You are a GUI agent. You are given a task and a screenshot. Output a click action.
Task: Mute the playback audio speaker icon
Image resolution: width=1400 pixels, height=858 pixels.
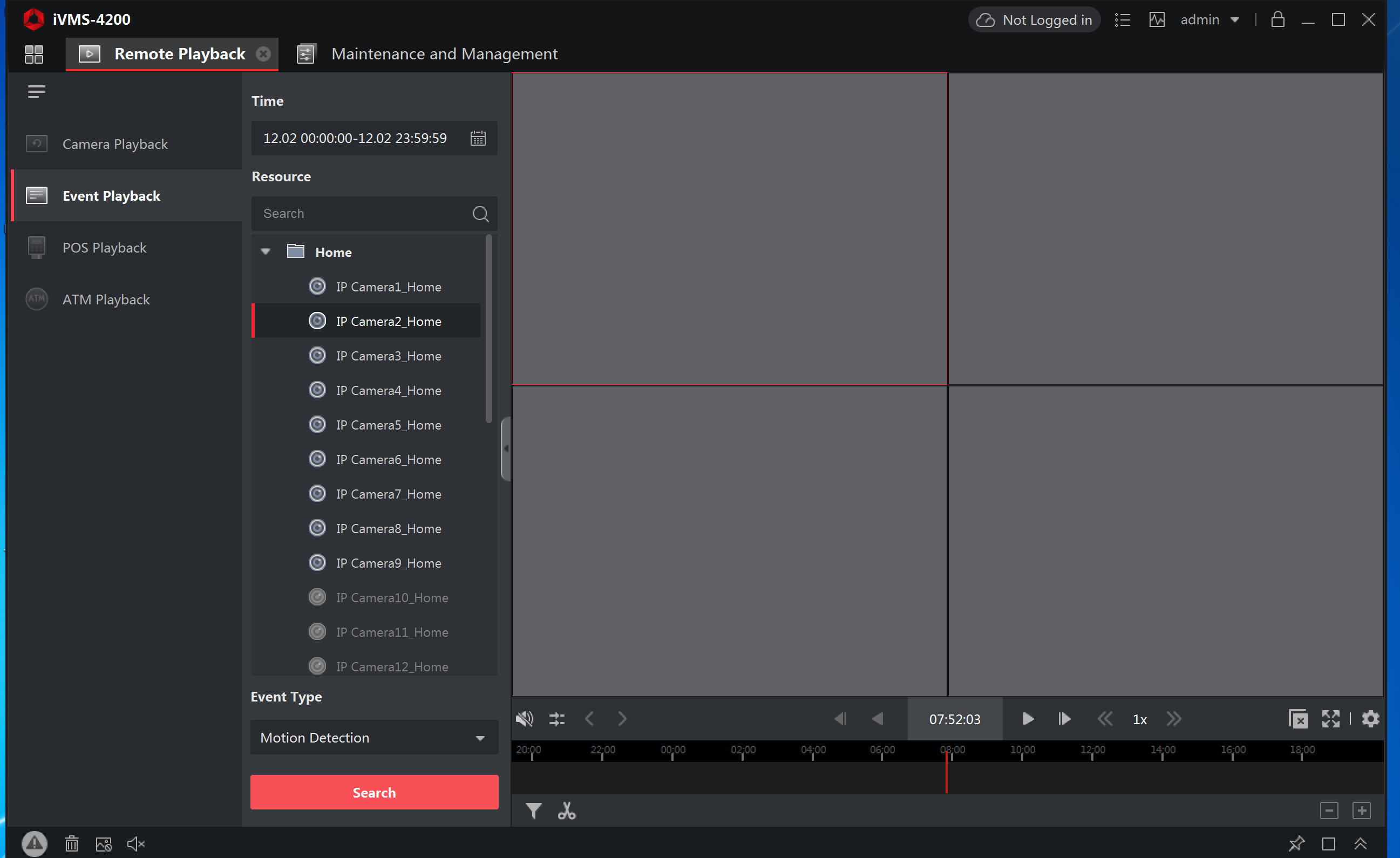tap(524, 719)
